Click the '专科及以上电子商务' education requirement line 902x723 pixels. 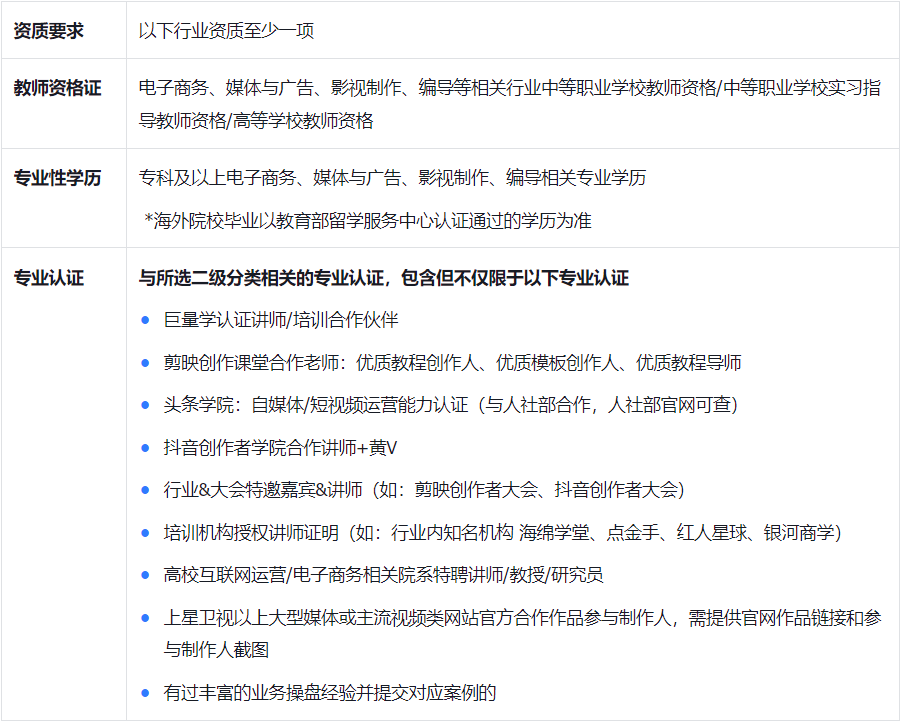point(392,178)
